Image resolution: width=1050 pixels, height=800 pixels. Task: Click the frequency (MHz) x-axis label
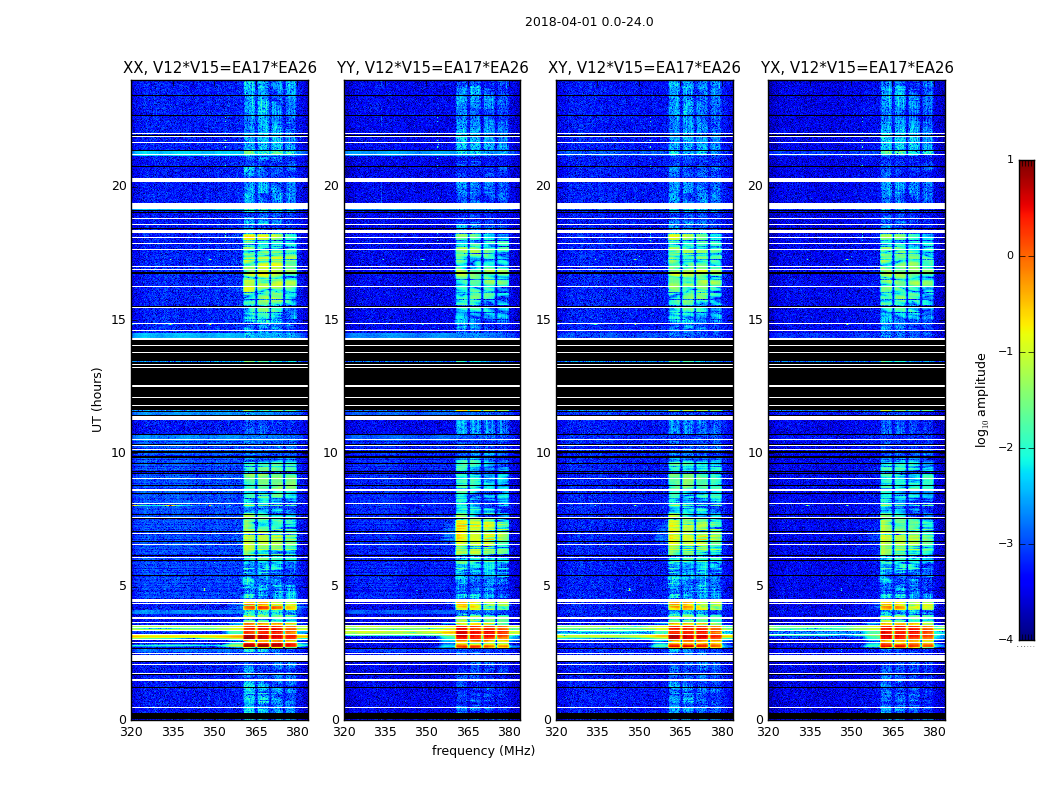[x=483, y=751]
